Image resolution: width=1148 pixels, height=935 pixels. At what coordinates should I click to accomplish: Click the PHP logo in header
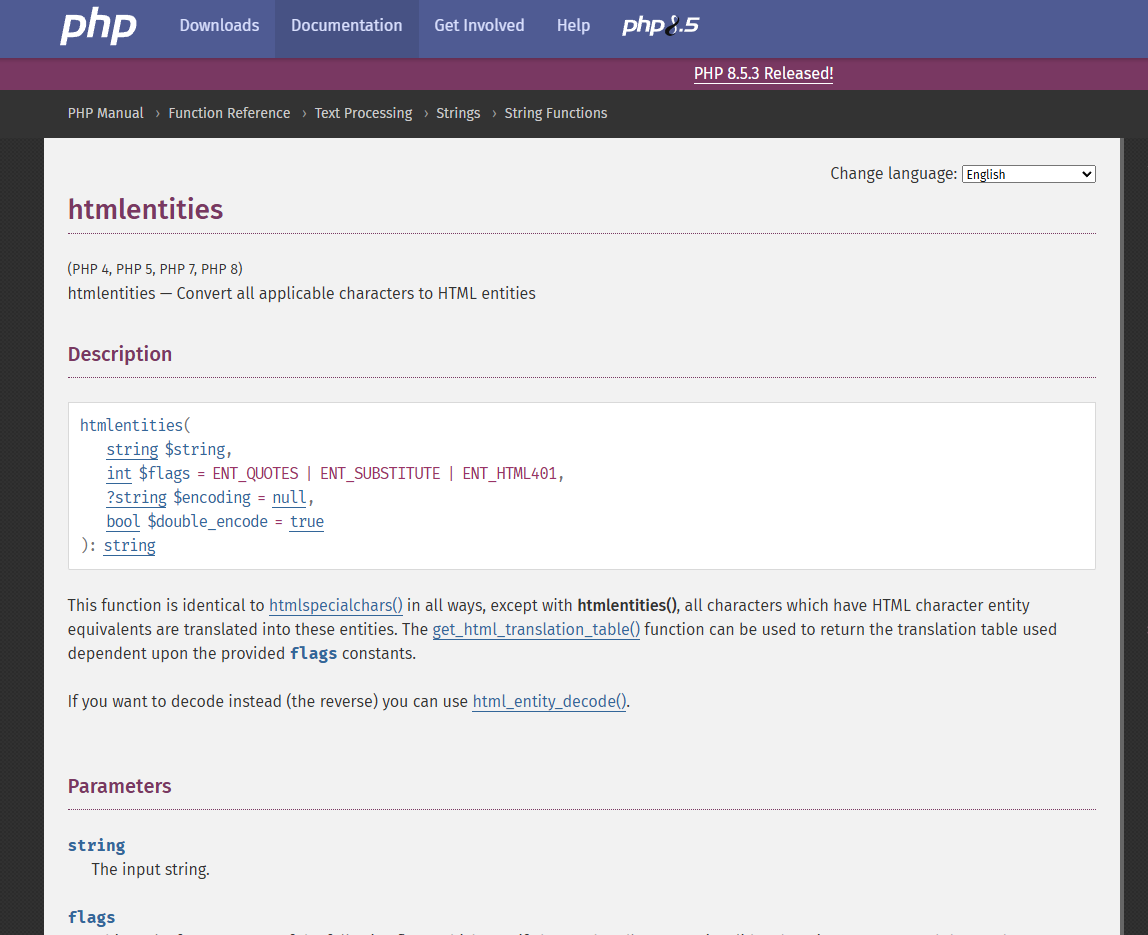pos(98,26)
